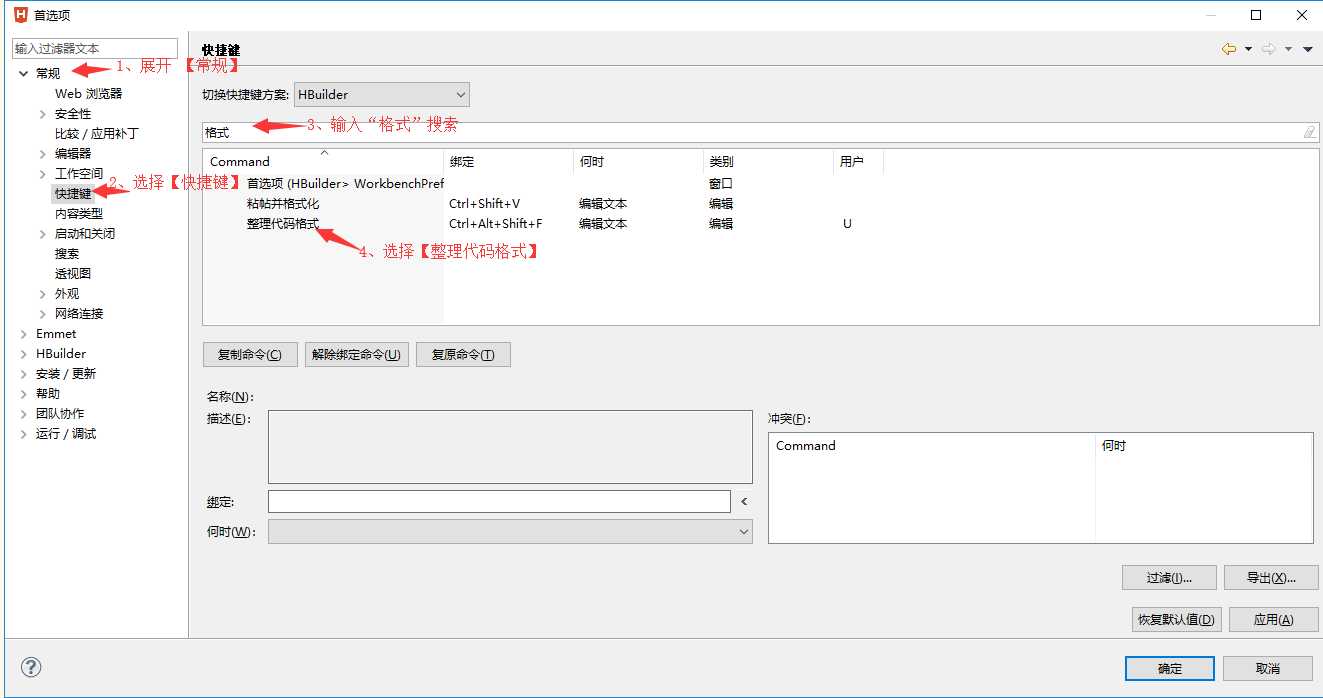Screen dimensions: 1323x698
Task: Select the 首选项 (HBuilder> WorkbenchPref command row
Action: tap(345, 184)
